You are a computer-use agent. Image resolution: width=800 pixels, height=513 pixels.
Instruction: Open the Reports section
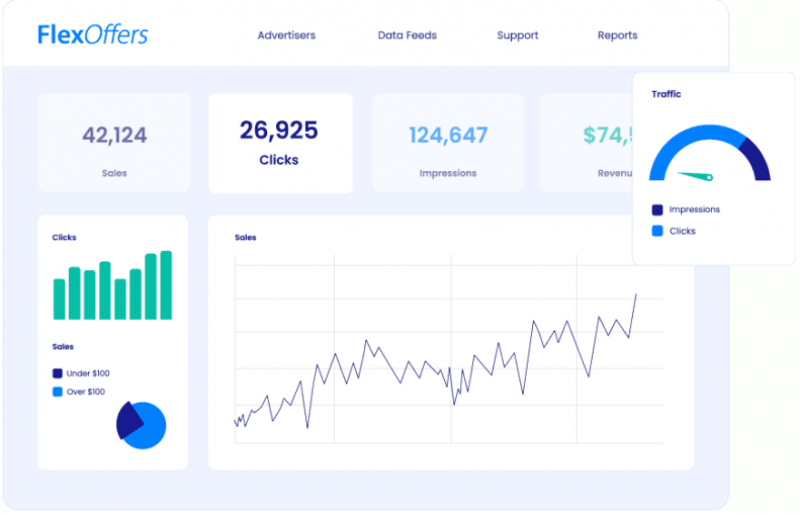617,35
